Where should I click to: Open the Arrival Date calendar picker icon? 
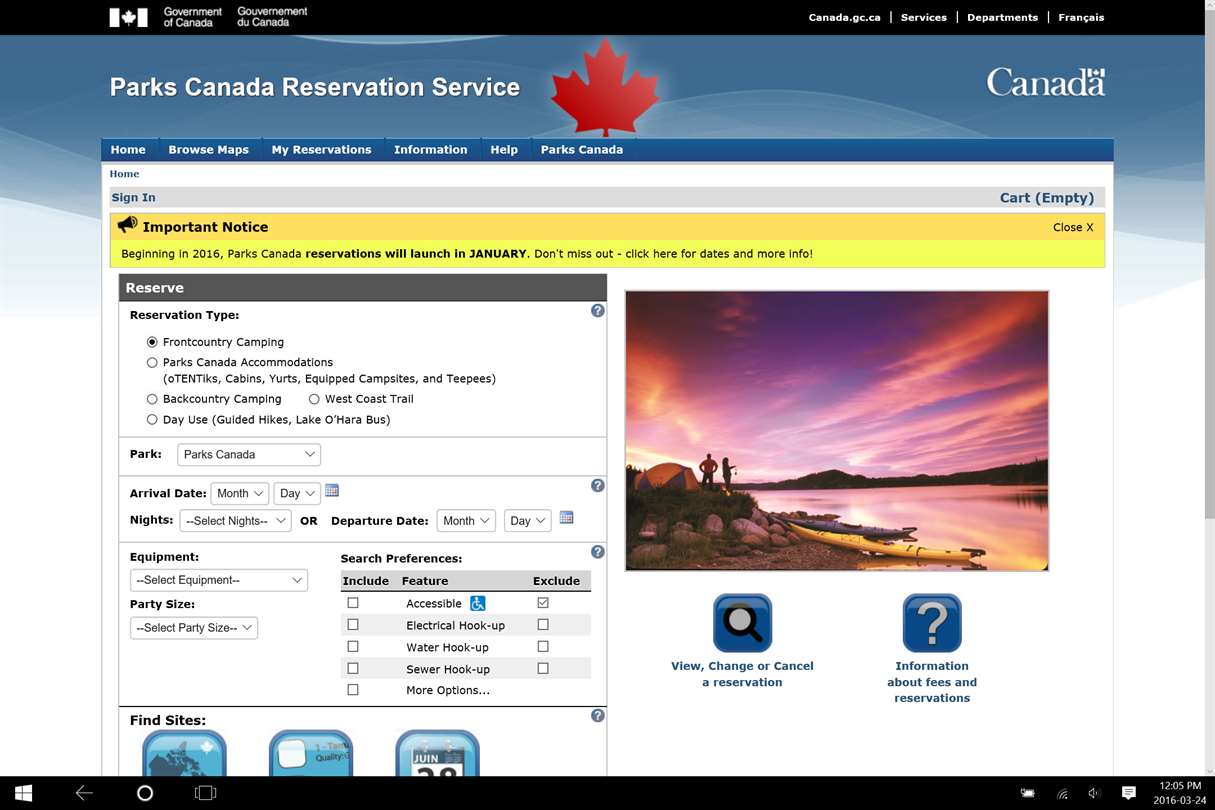click(332, 491)
